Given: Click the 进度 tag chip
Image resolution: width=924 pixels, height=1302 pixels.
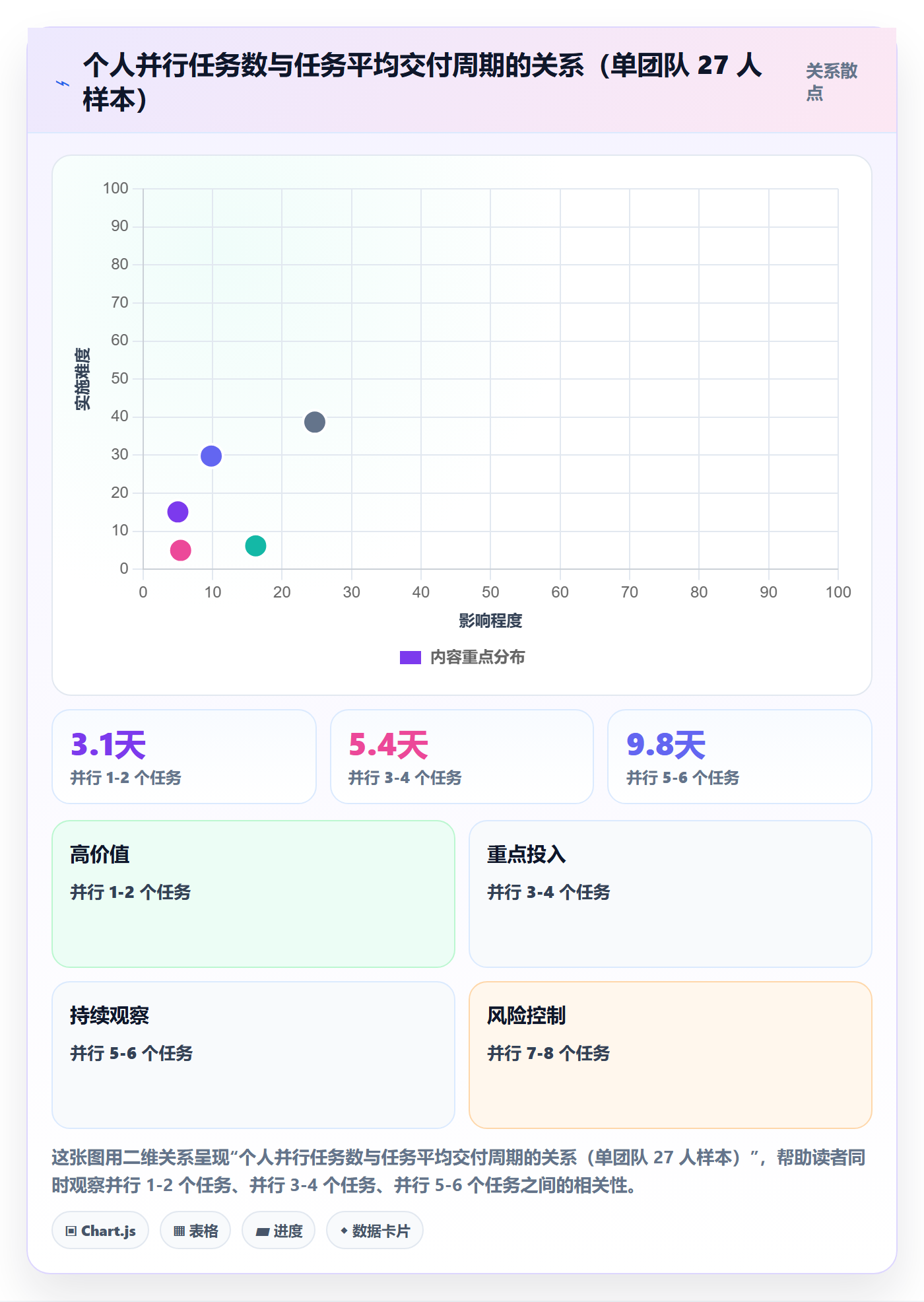Looking at the screenshot, I should tap(279, 1231).
